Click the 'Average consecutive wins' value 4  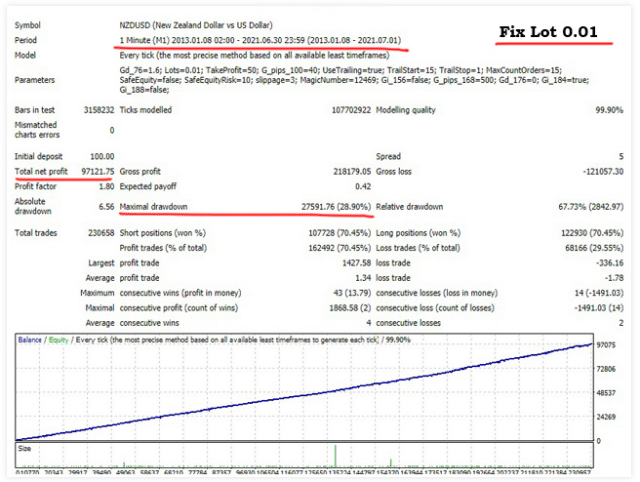[369, 323]
